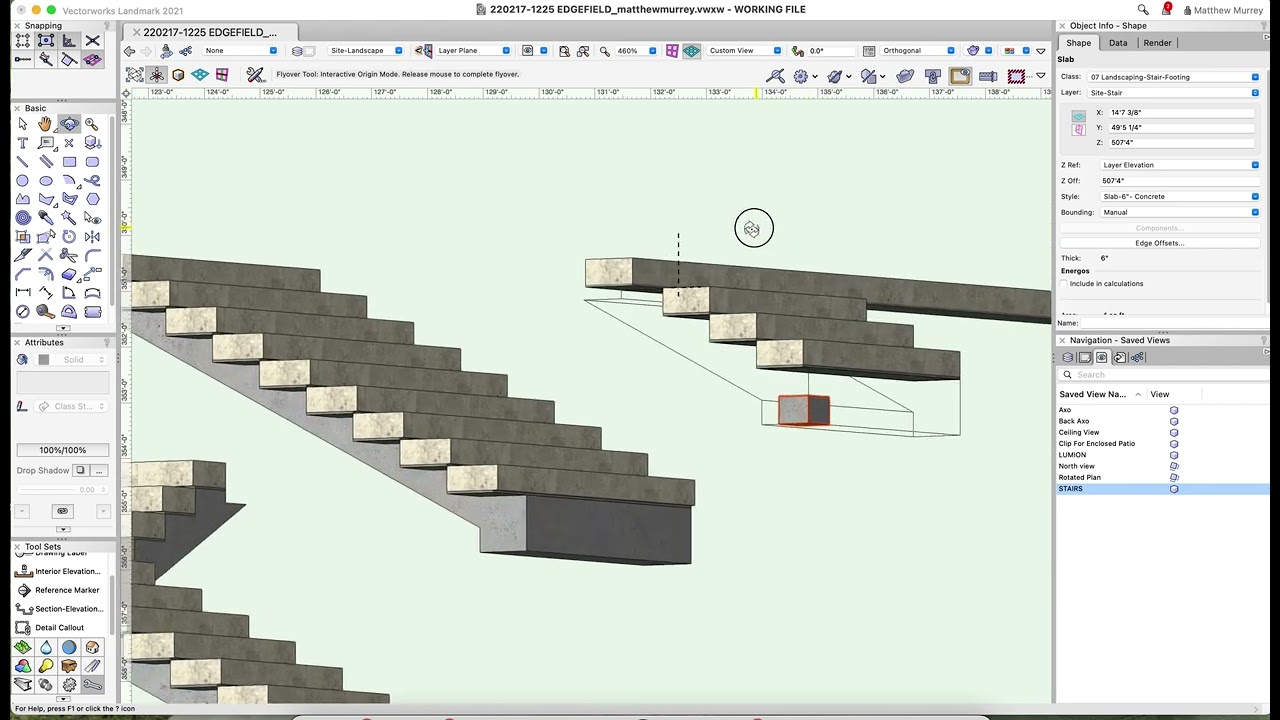Open the Orthogonal projection dropdown

(917, 50)
